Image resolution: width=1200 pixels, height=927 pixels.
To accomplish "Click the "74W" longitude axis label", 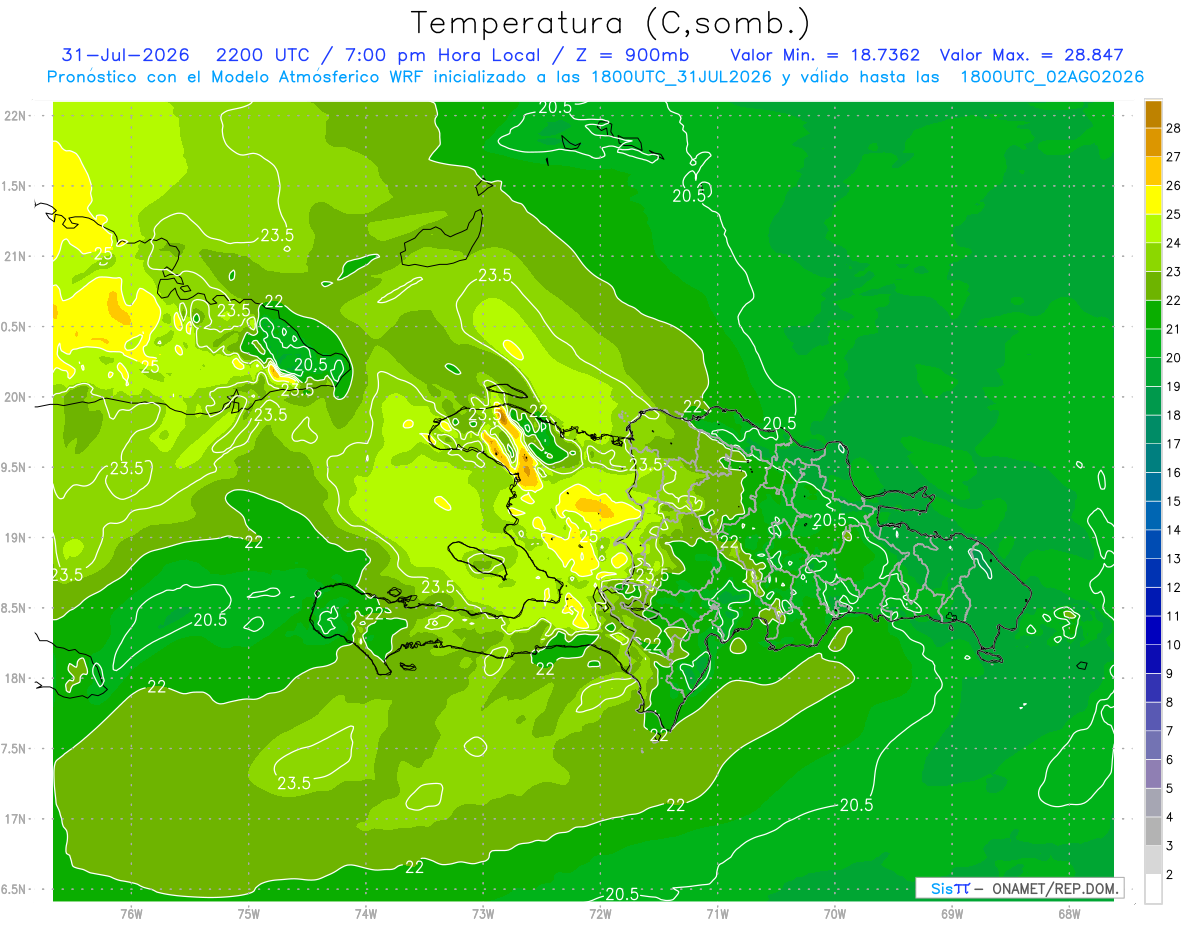I will tap(366, 913).
